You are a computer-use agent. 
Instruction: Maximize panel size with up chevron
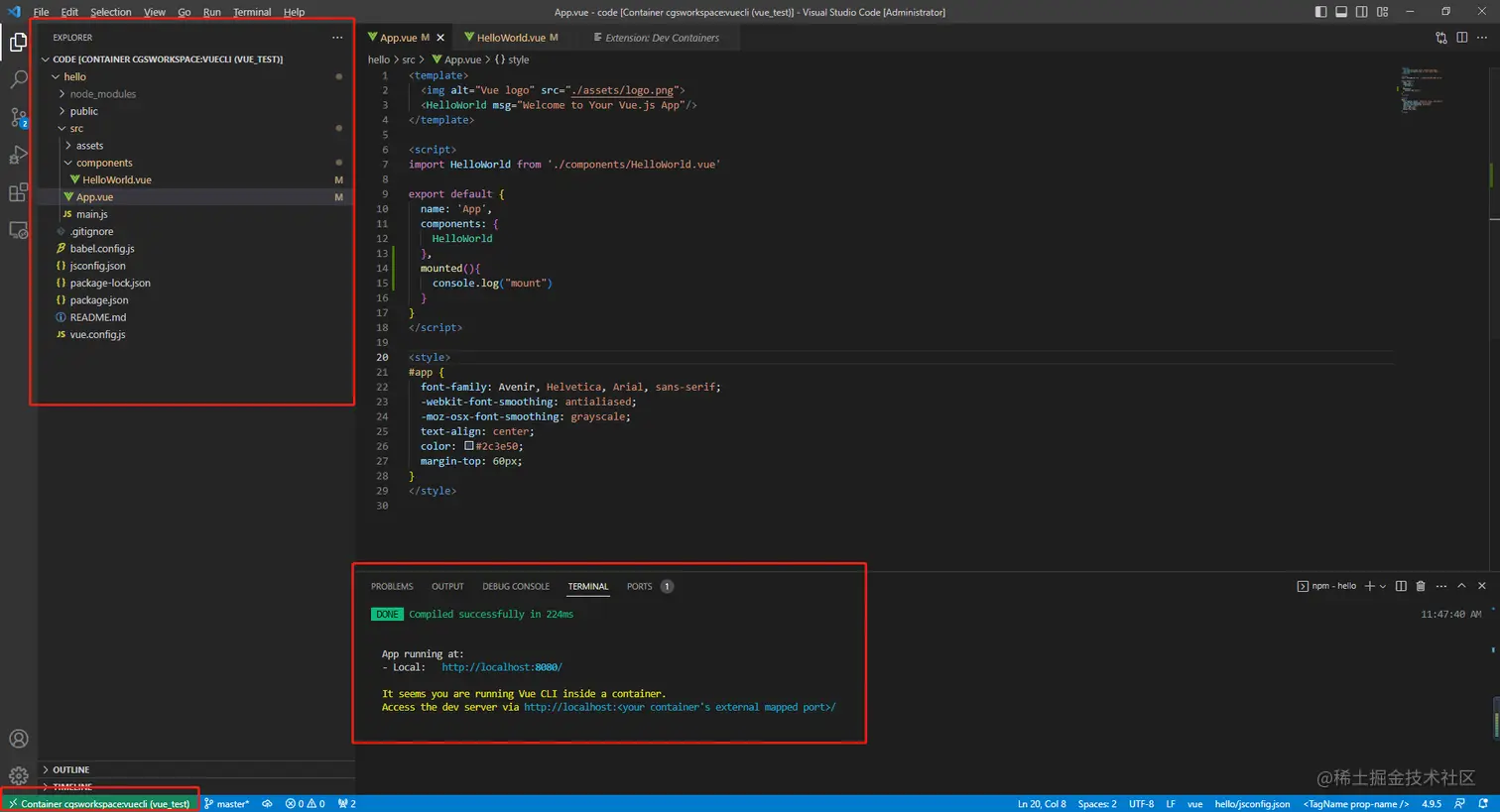click(x=1461, y=586)
